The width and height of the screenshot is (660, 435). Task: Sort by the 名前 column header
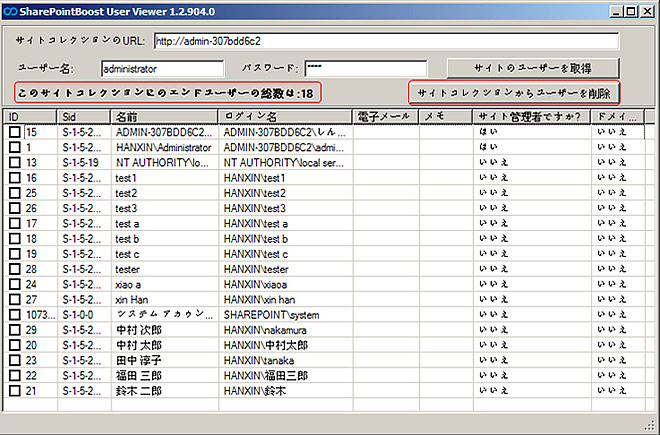[x=165, y=117]
